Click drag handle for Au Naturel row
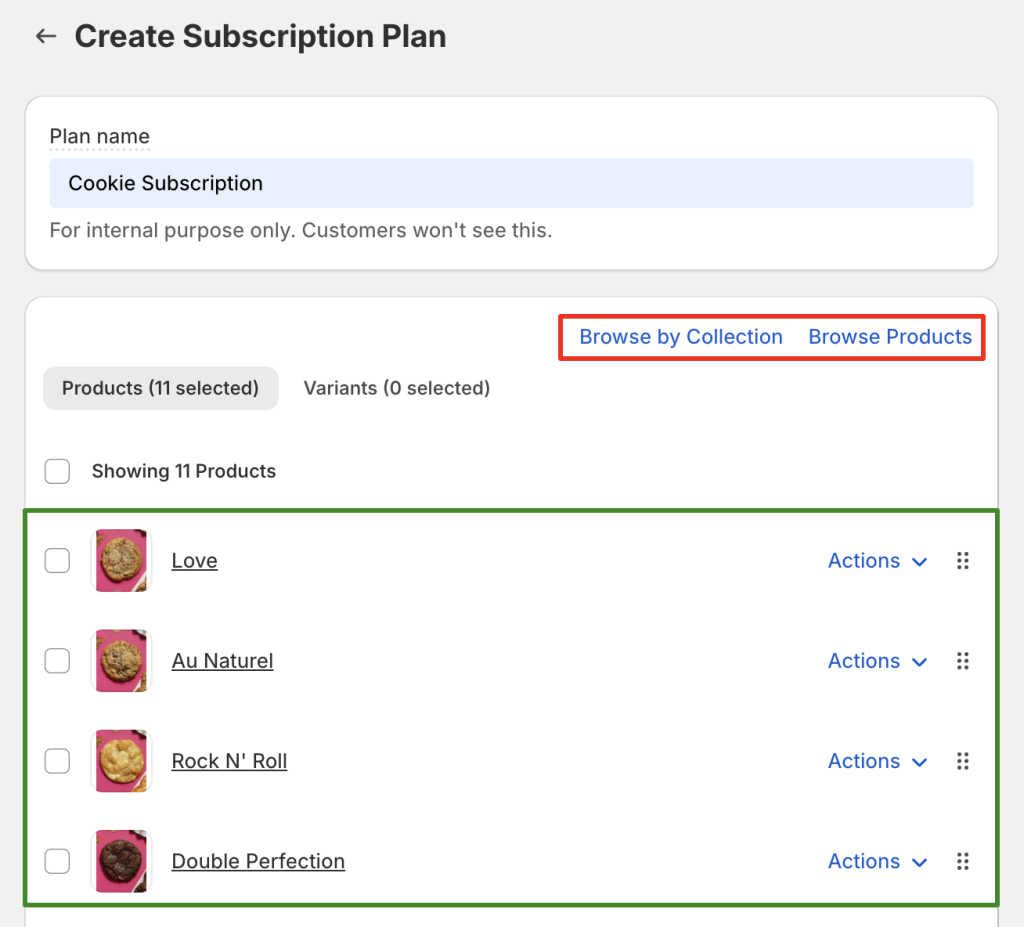 coord(963,661)
